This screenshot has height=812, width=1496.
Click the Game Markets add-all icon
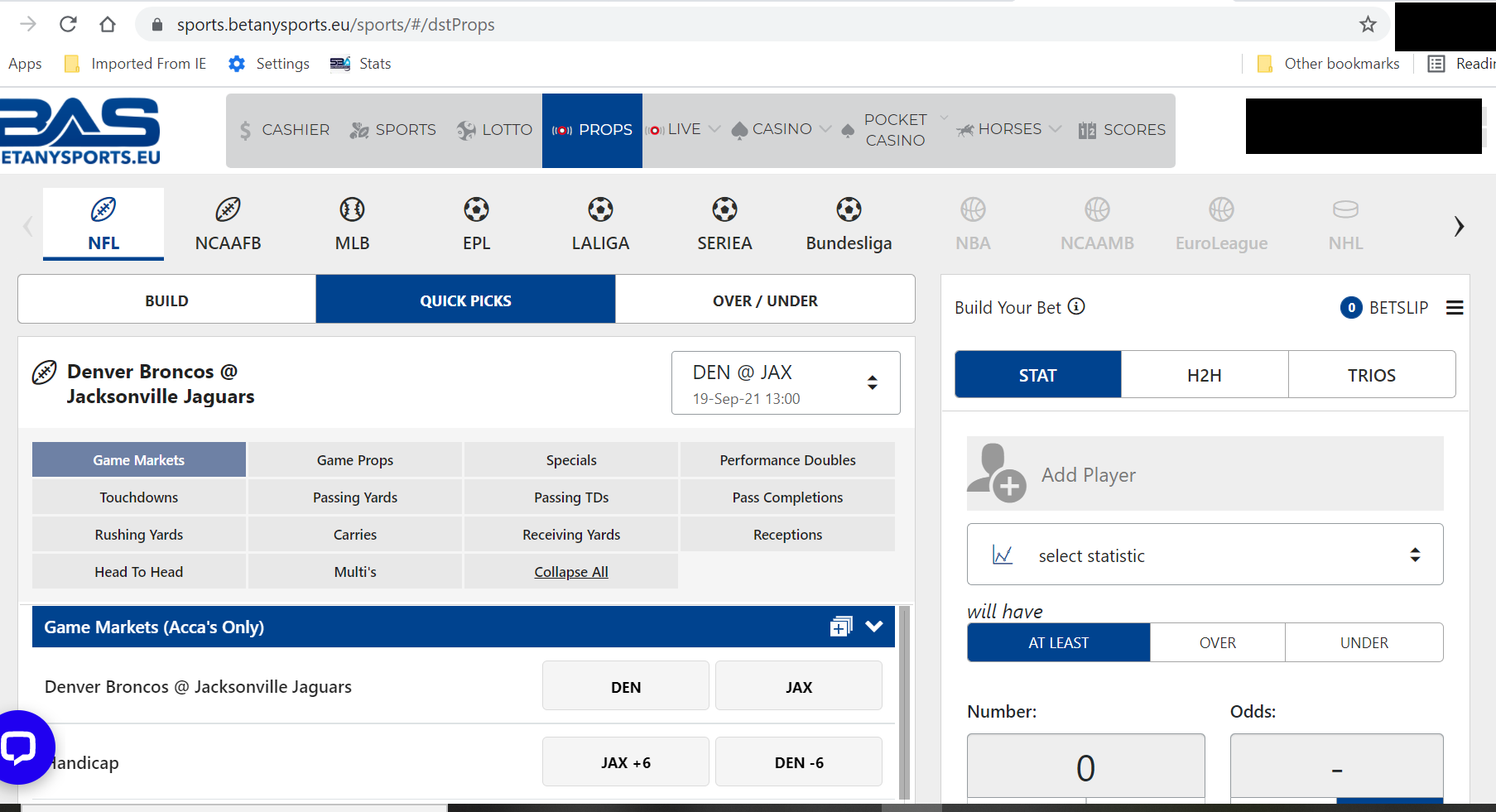coord(841,627)
